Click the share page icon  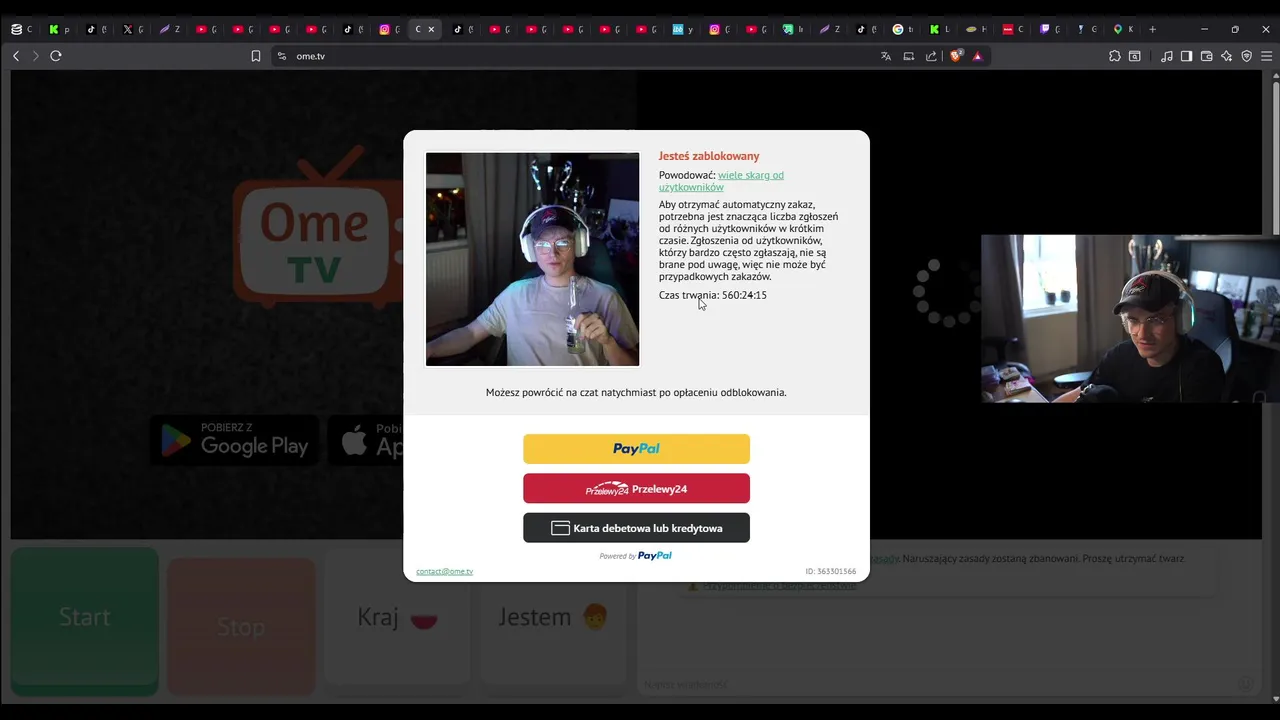tap(931, 56)
